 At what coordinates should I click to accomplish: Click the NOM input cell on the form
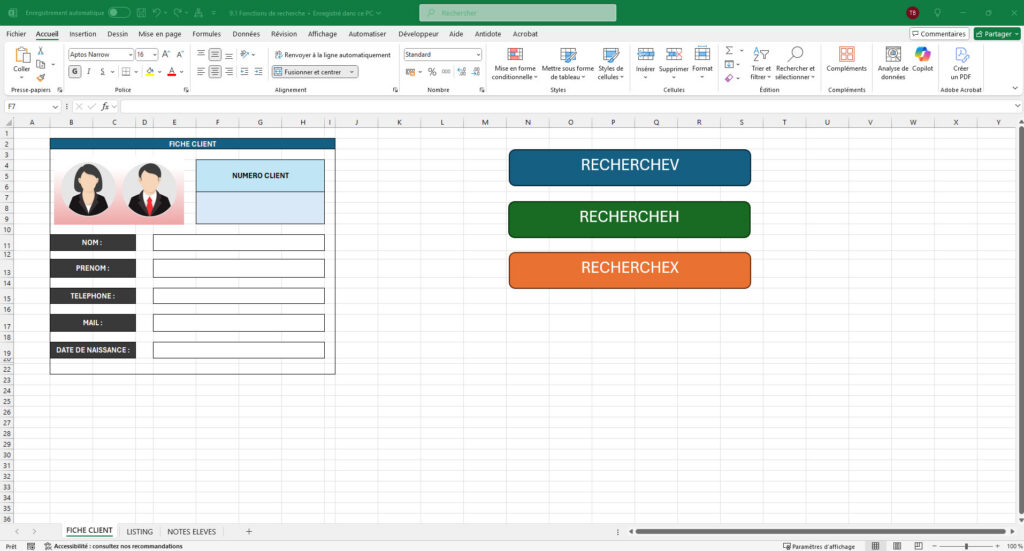point(238,242)
